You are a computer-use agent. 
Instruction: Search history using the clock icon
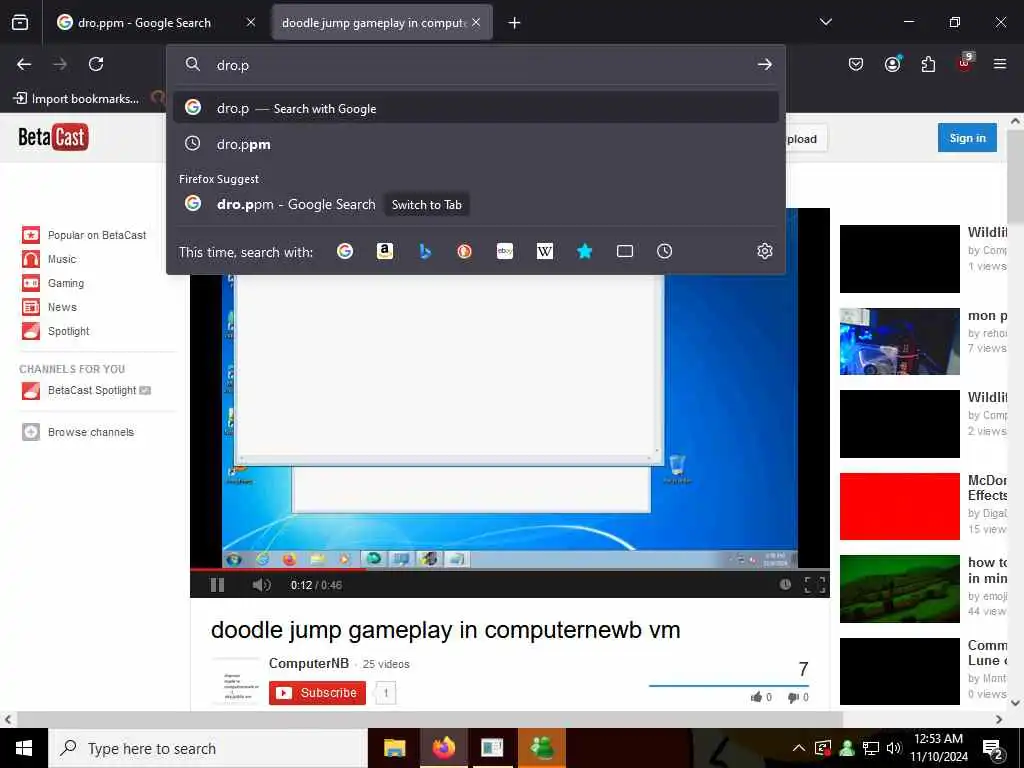[664, 251]
